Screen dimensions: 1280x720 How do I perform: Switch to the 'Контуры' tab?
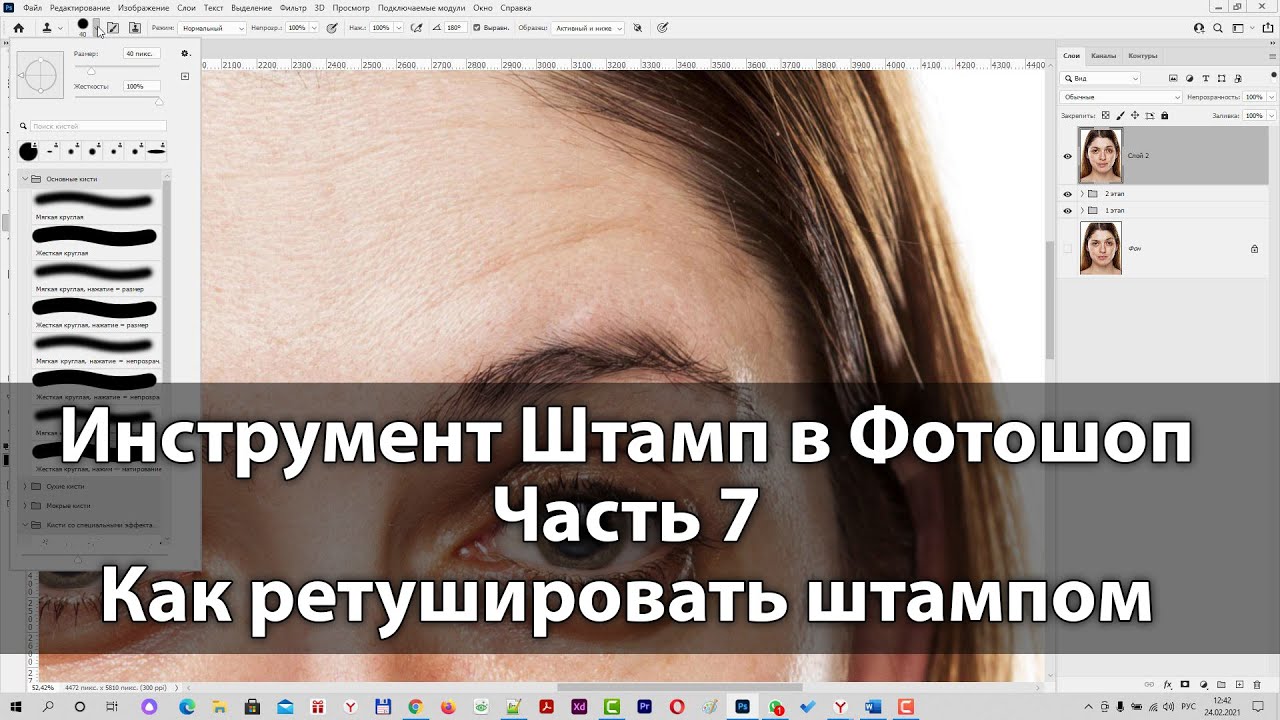tap(1142, 56)
